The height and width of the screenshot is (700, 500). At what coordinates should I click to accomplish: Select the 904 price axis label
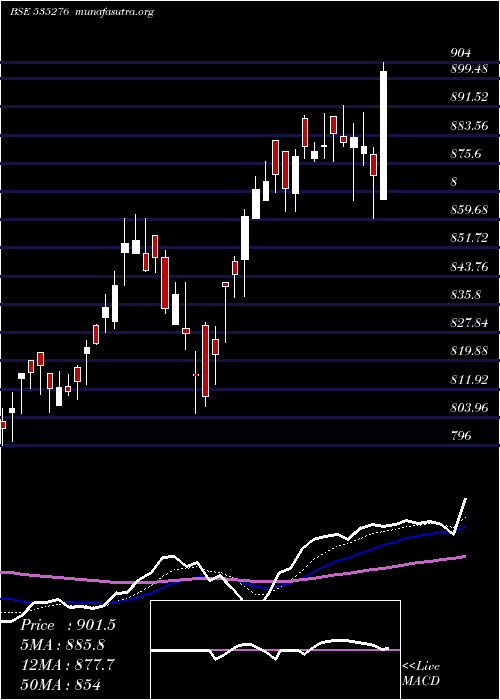[x=461, y=54]
